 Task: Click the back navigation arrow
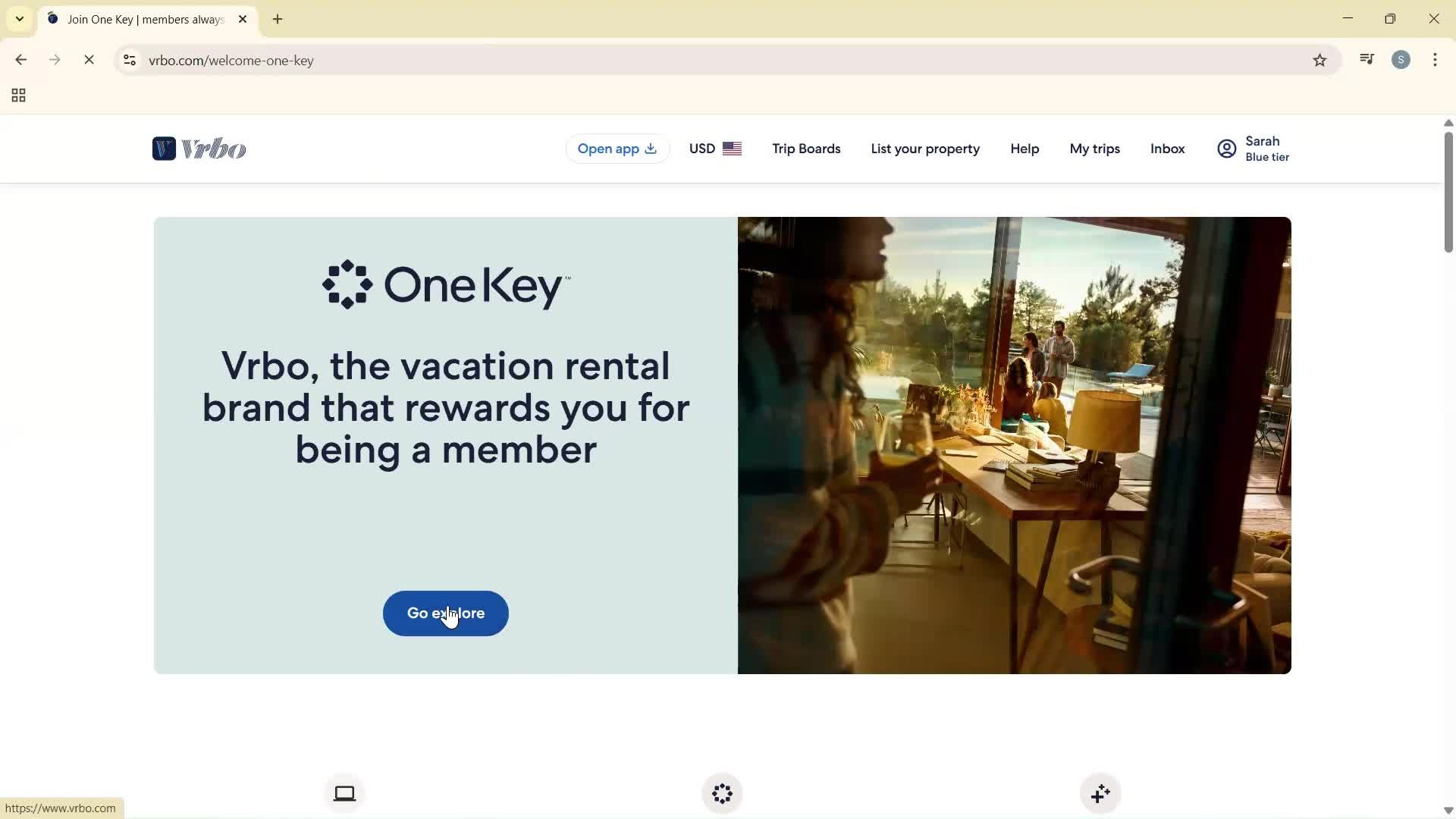pyautogui.click(x=20, y=60)
